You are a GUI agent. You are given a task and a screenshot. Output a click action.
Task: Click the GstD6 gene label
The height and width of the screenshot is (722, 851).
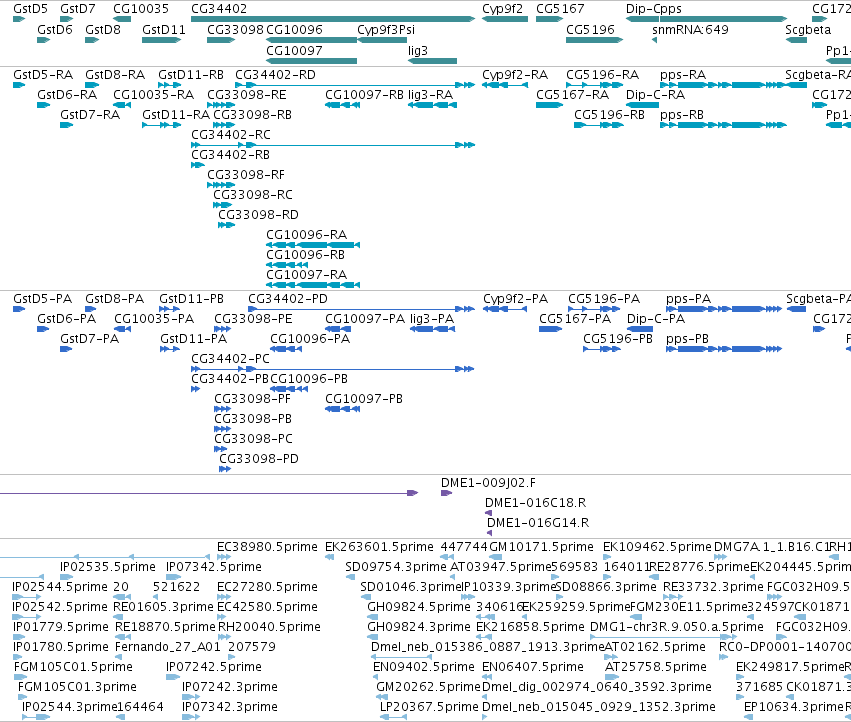55,30
